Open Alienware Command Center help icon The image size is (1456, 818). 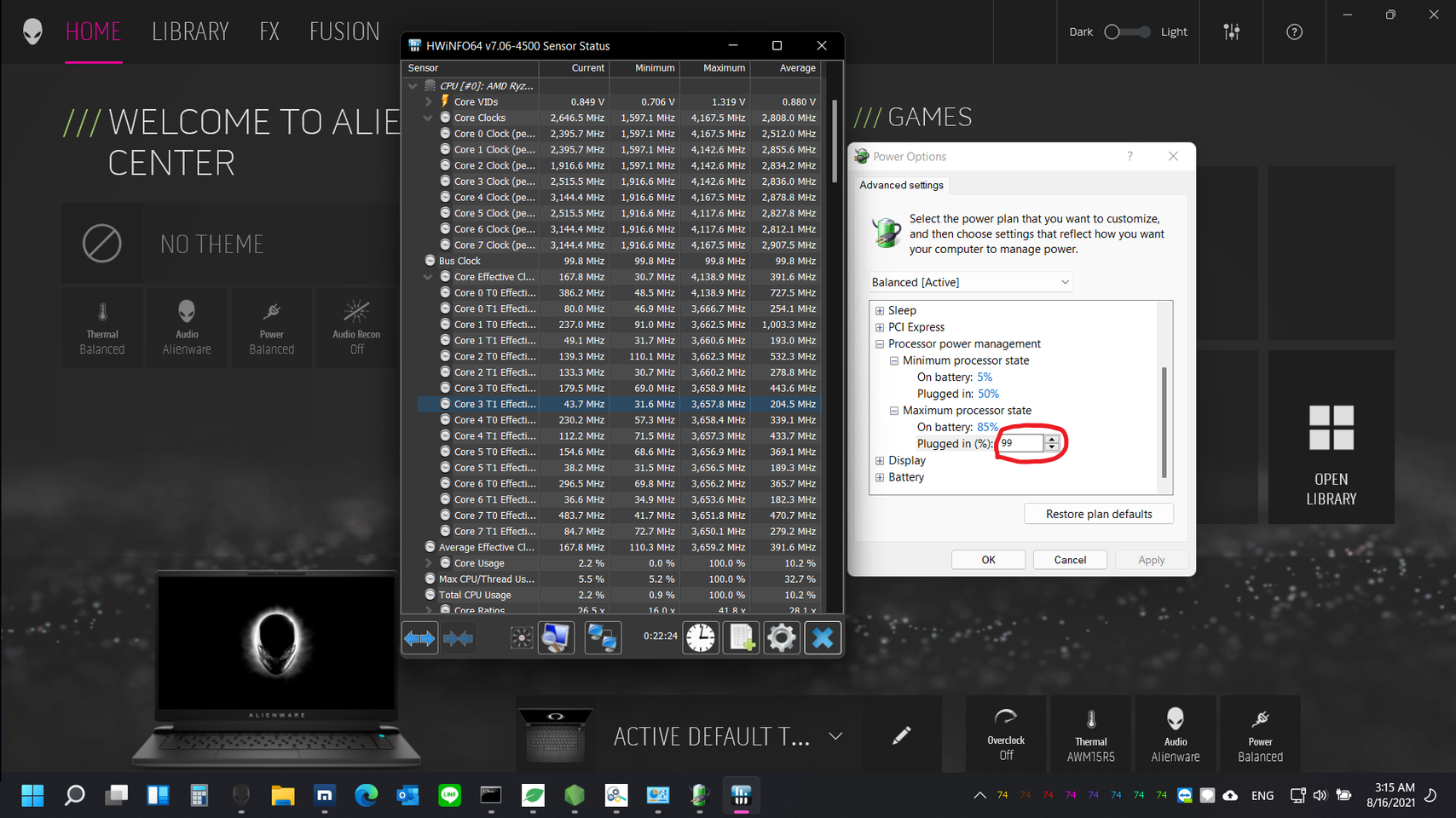[1294, 32]
